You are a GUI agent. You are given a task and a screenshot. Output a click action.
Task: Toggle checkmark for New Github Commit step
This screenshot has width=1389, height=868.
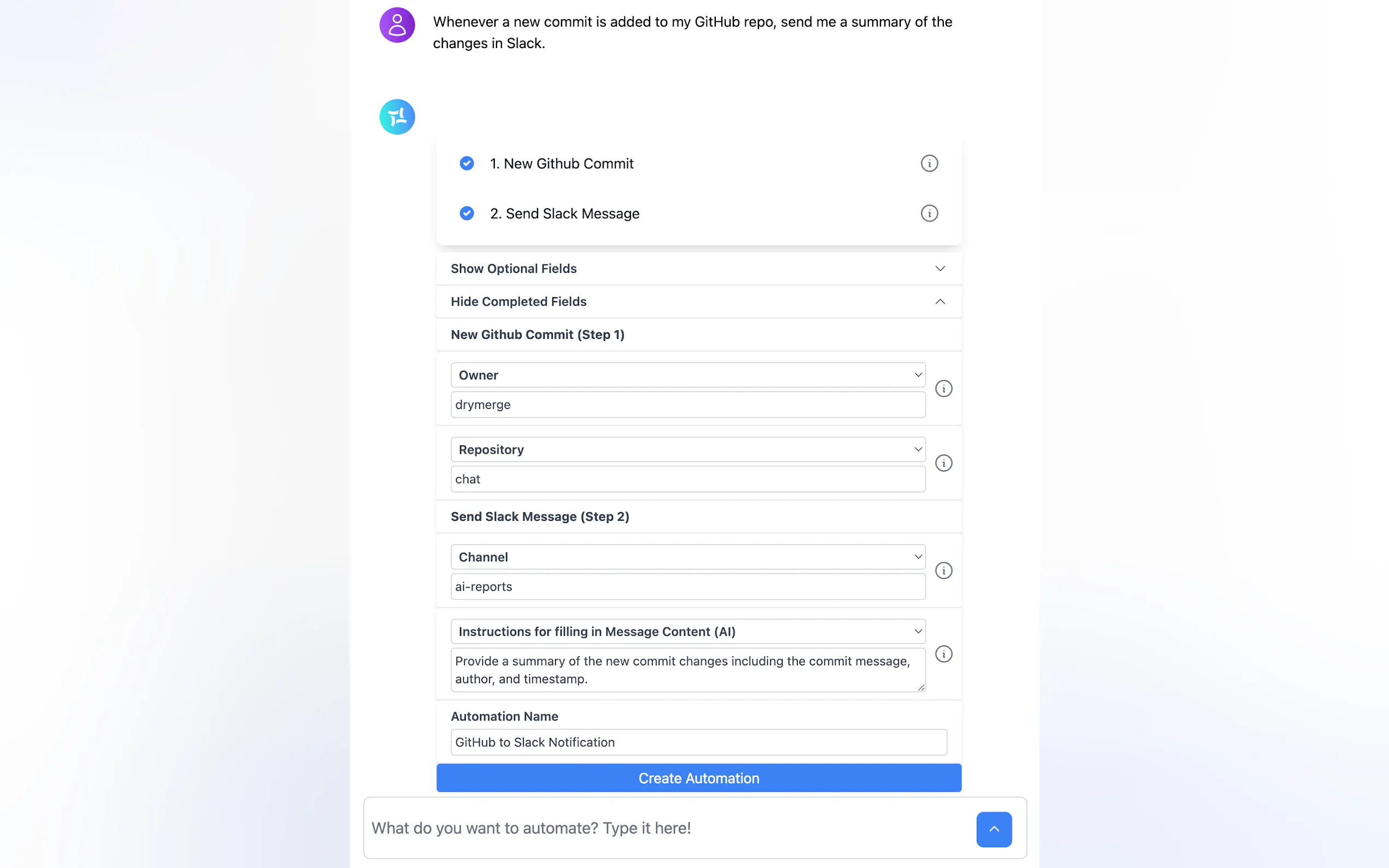pos(467,163)
